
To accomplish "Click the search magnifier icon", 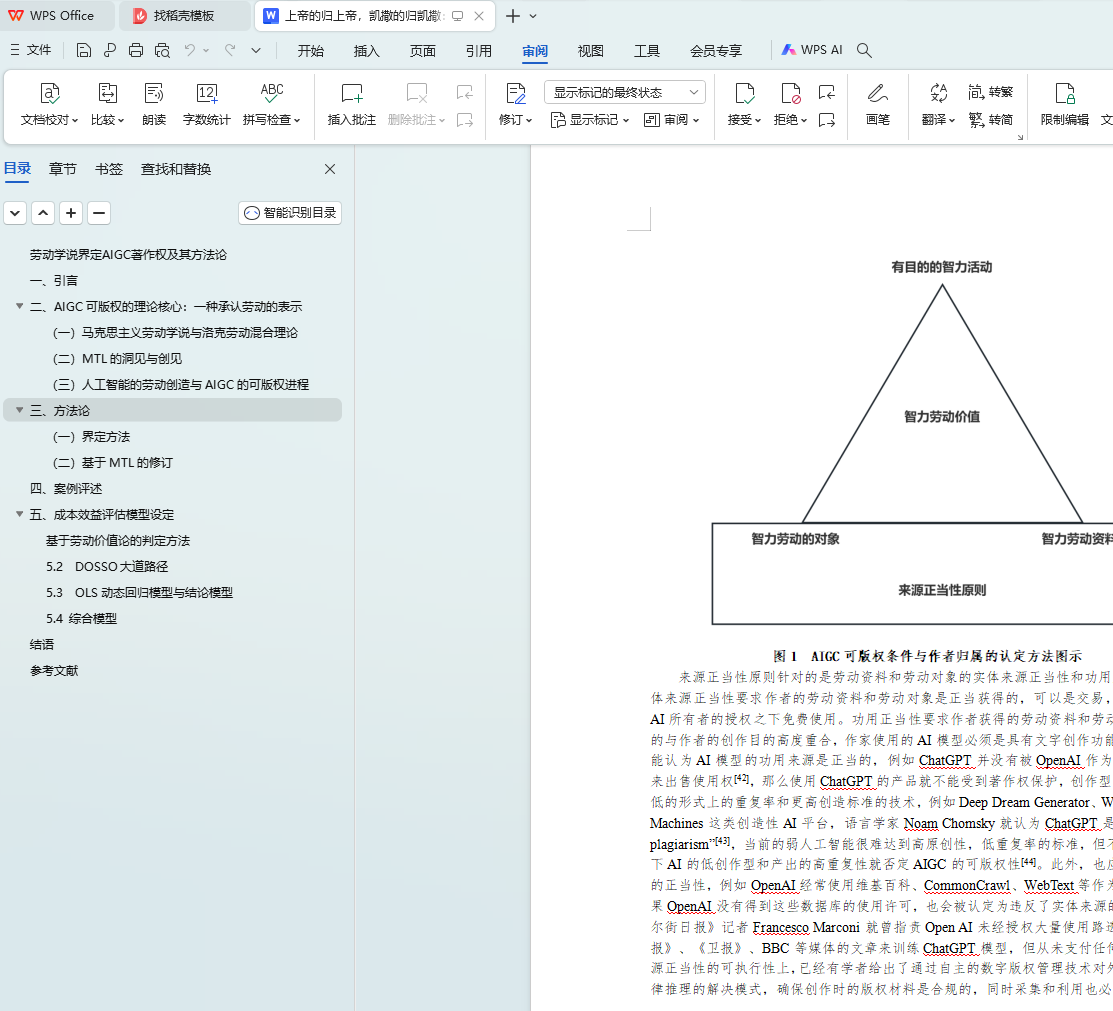I will 864,50.
